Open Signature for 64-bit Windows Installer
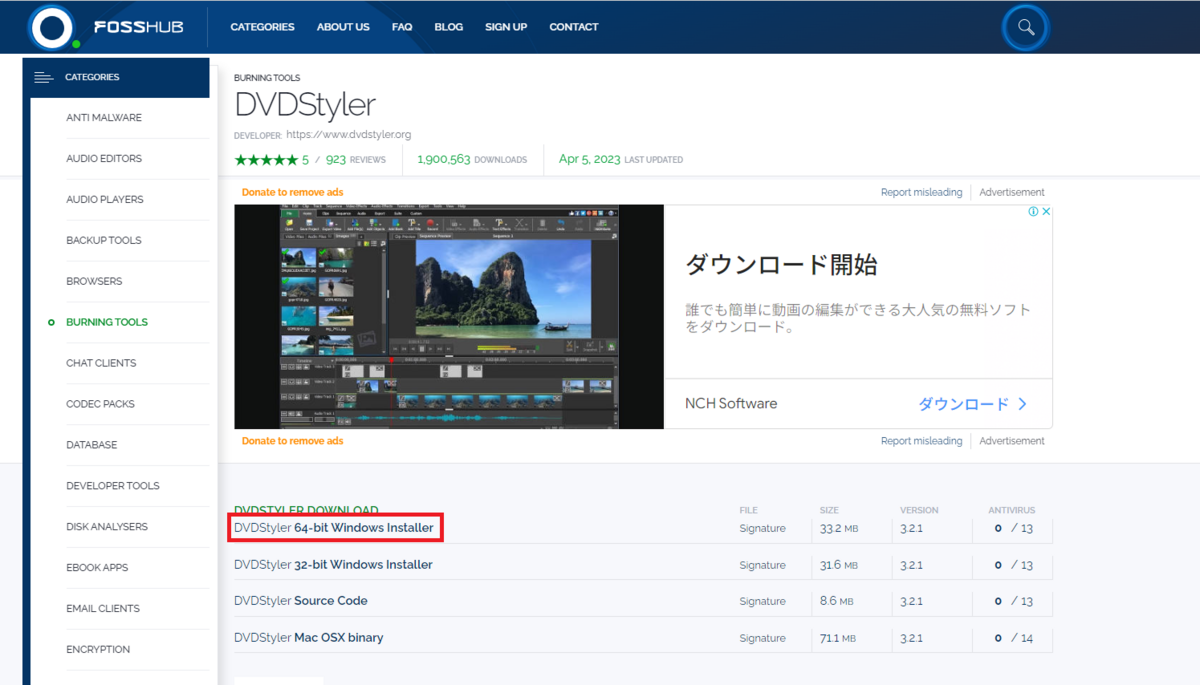The width and height of the screenshot is (1200, 685). pyautogui.click(x=762, y=528)
